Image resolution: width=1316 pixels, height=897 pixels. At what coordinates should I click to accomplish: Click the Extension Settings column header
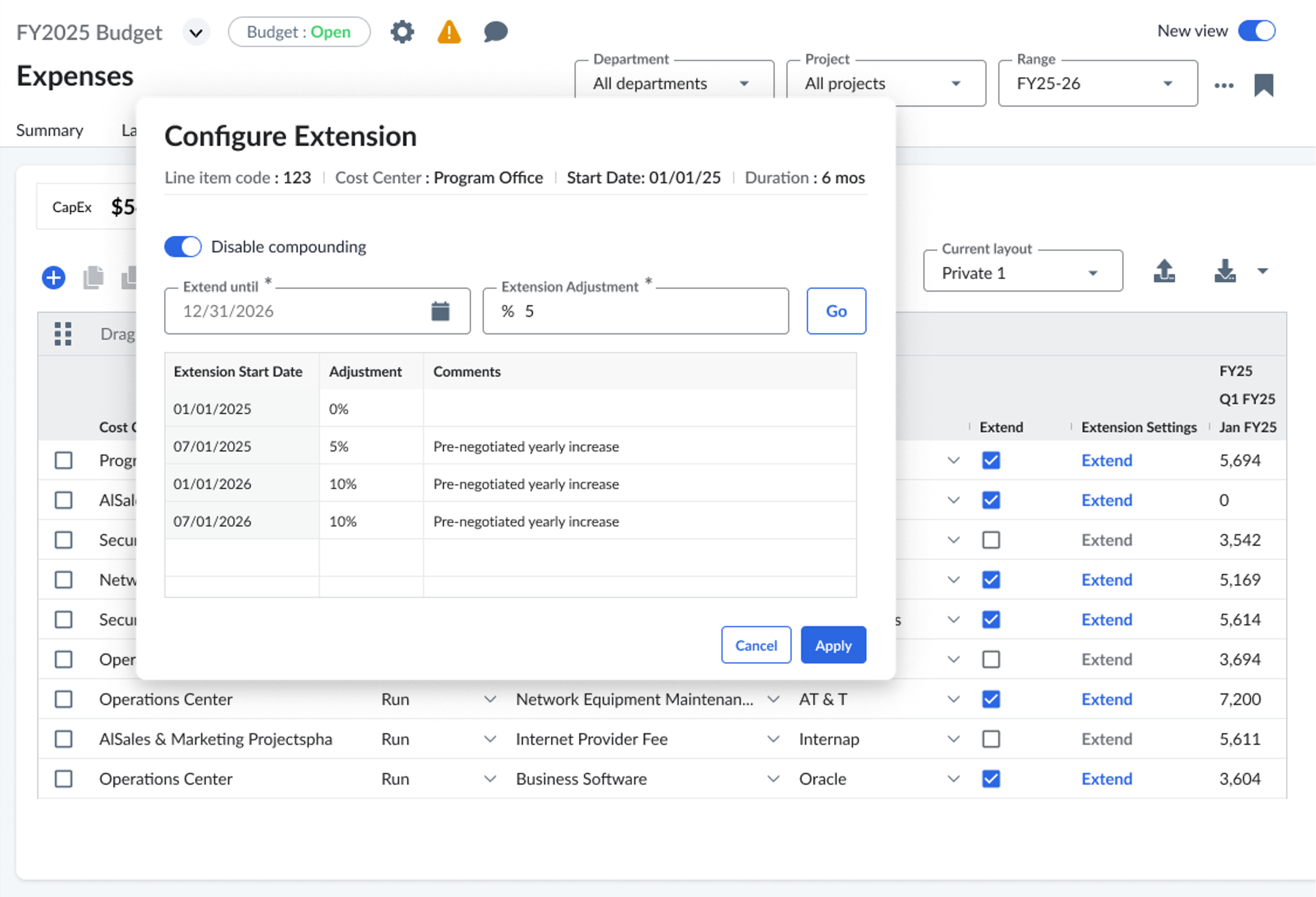[1139, 427]
